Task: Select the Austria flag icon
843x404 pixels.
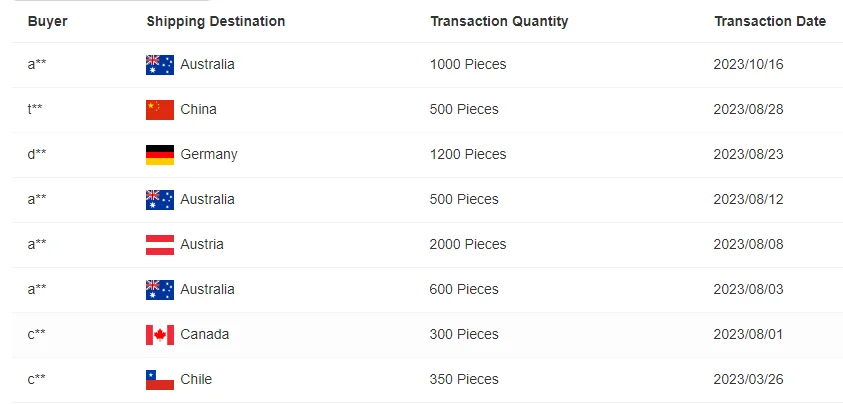Action: (x=159, y=245)
